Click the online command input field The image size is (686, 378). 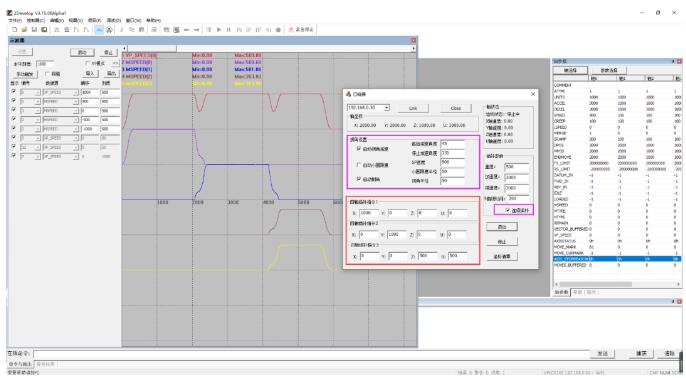coord(312,354)
